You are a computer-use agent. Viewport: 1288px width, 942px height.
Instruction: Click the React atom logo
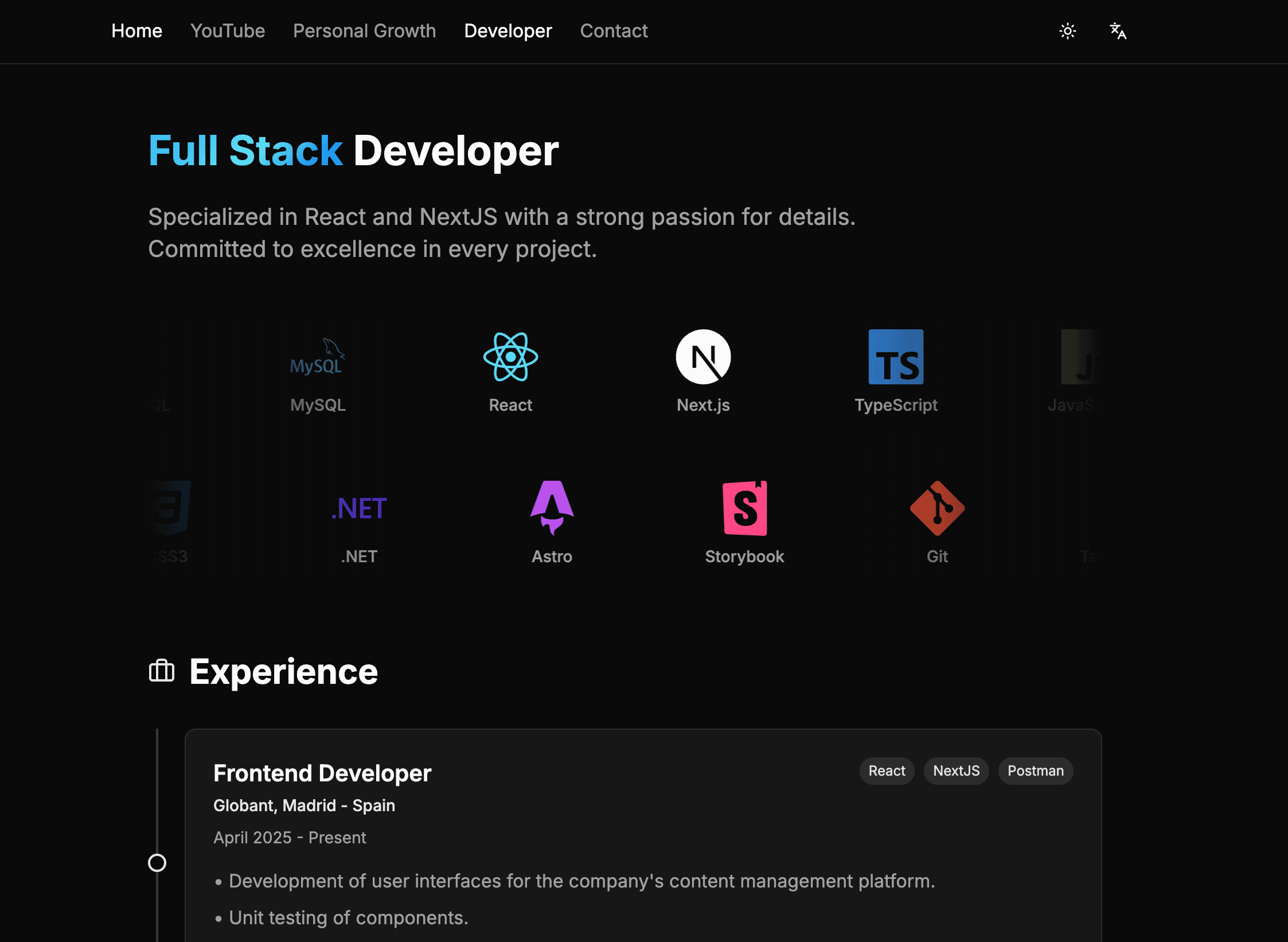coord(510,357)
